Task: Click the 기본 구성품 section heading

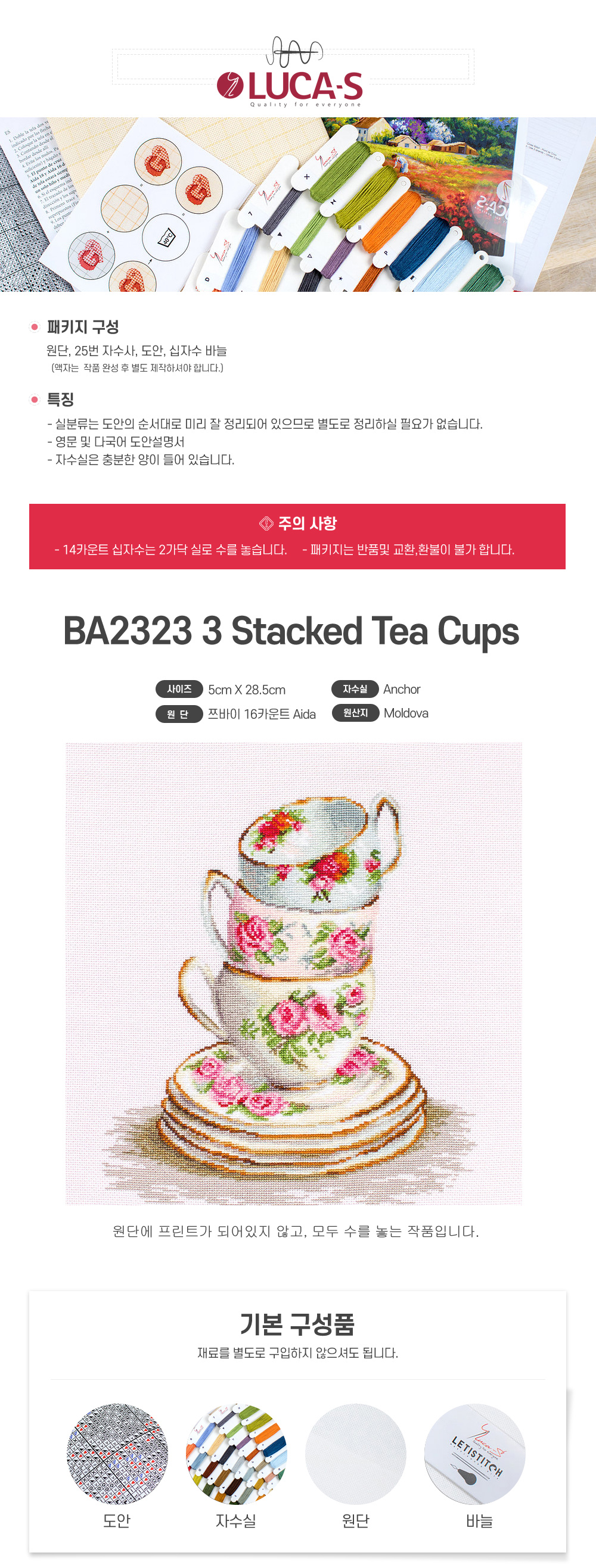Action: coord(297,1324)
